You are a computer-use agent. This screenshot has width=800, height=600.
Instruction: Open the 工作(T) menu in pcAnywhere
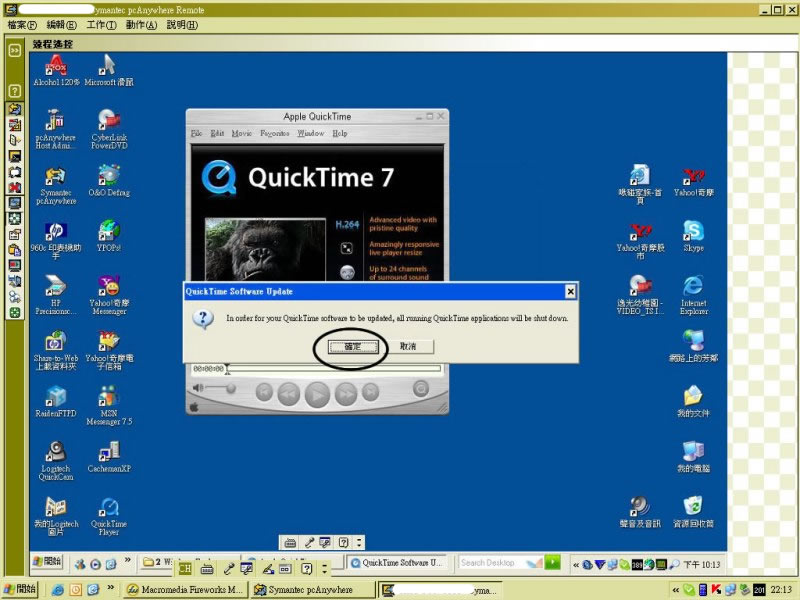101,25
